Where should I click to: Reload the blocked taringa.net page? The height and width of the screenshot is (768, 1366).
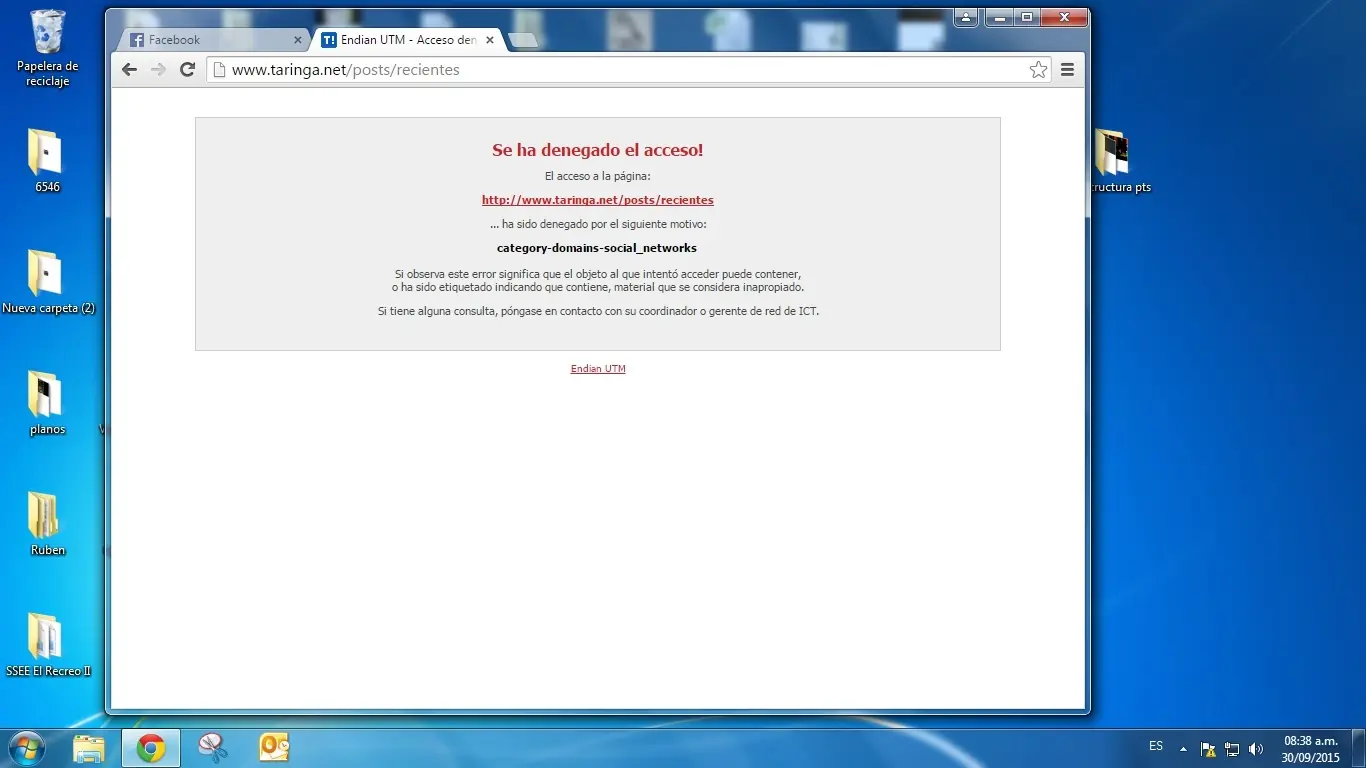pos(187,70)
